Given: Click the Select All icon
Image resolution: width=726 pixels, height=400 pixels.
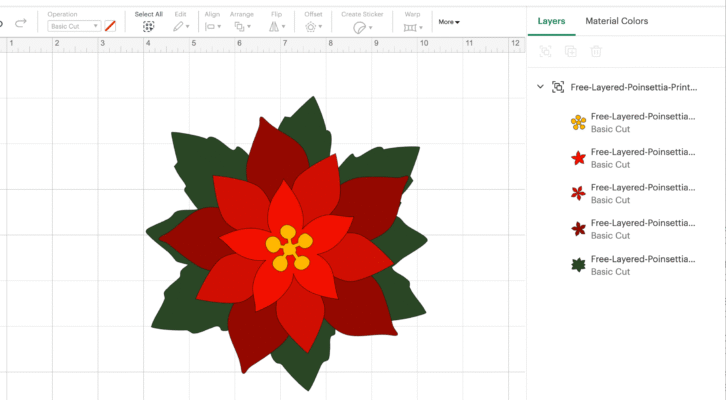Looking at the screenshot, I should click(148, 27).
